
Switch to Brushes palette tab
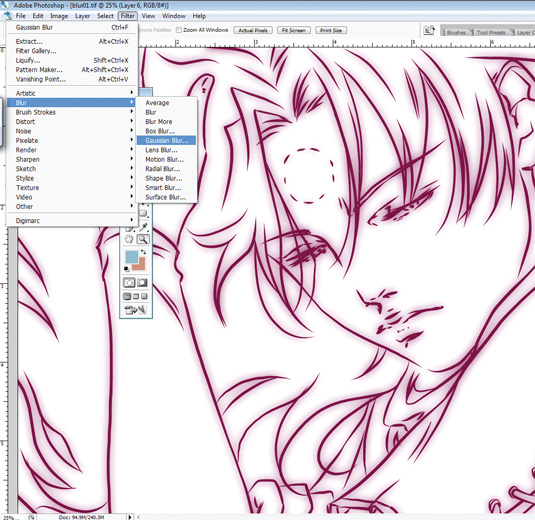tap(456, 32)
